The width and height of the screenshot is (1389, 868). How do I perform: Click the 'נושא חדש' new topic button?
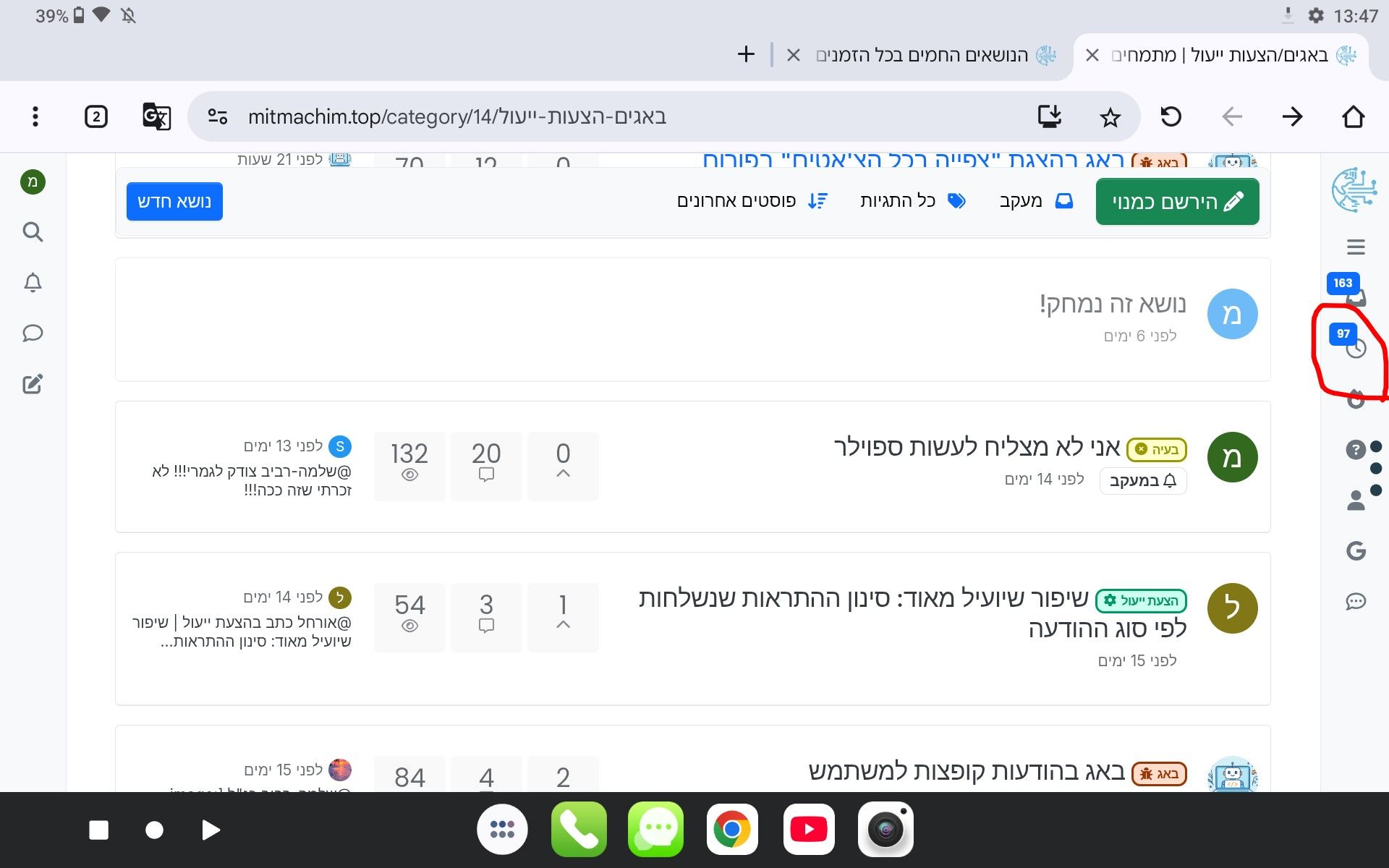tap(174, 201)
